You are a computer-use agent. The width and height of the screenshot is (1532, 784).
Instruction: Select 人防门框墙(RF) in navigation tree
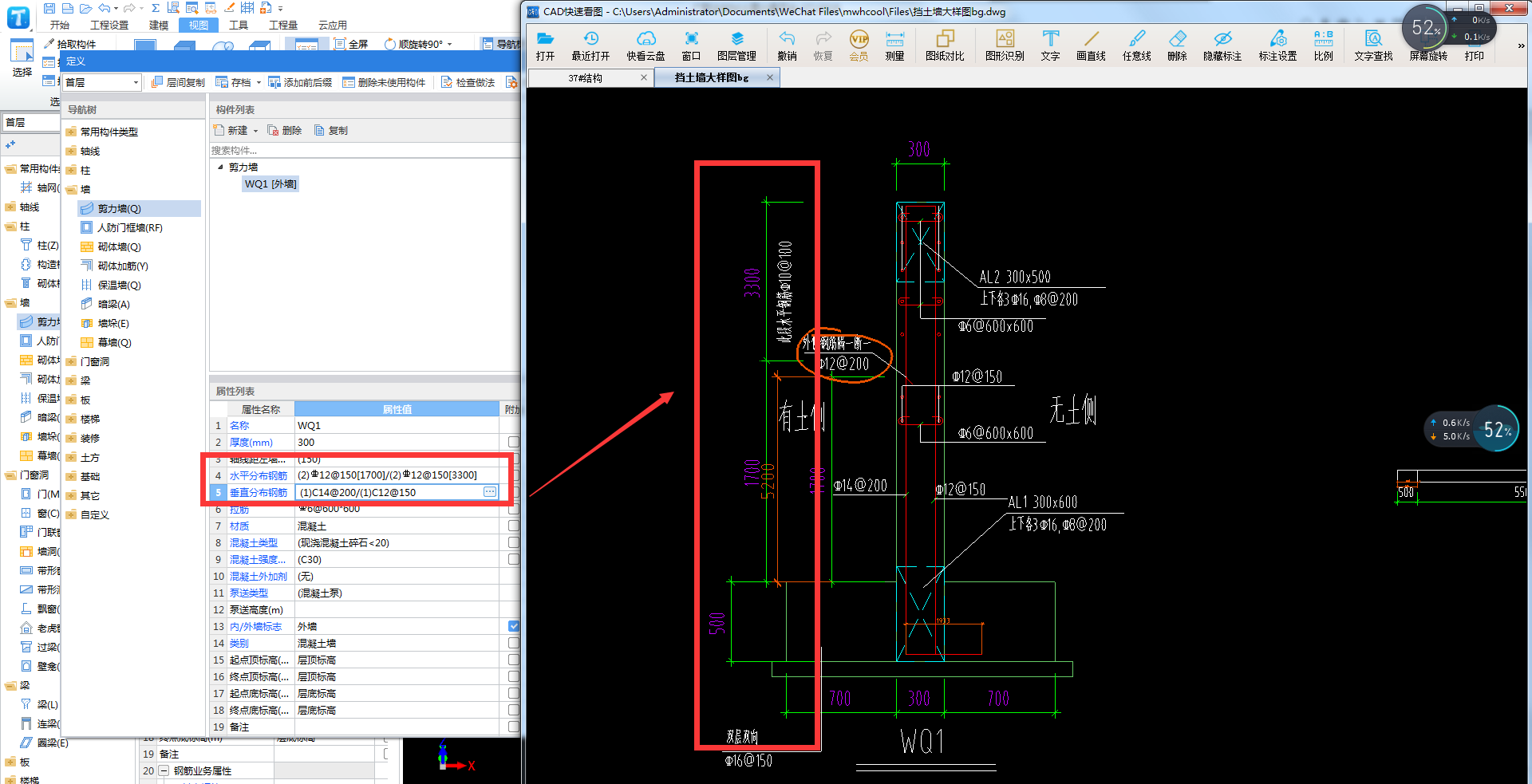coord(122,227)
